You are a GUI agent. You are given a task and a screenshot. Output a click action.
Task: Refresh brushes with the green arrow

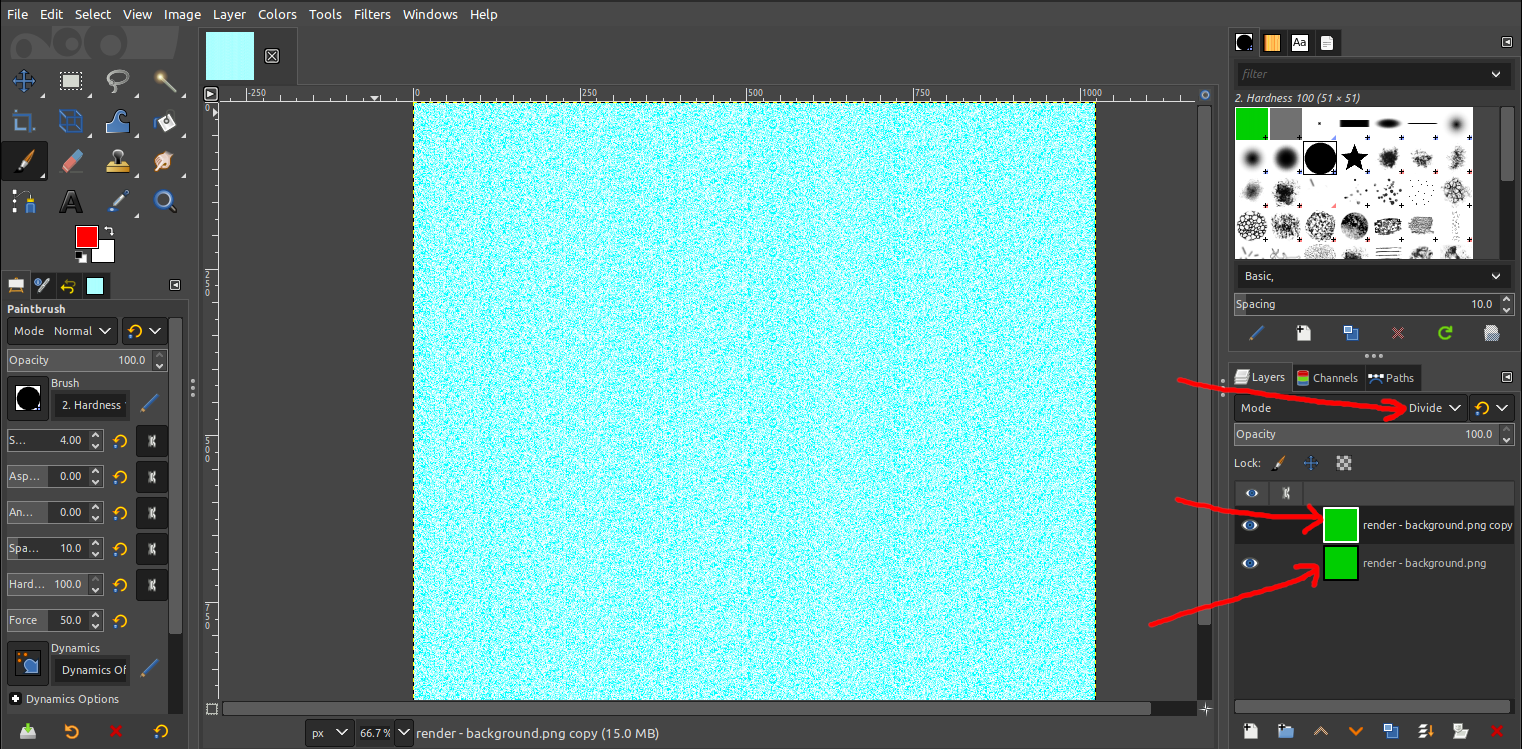pyautogui.click(x=1445, y=333)
